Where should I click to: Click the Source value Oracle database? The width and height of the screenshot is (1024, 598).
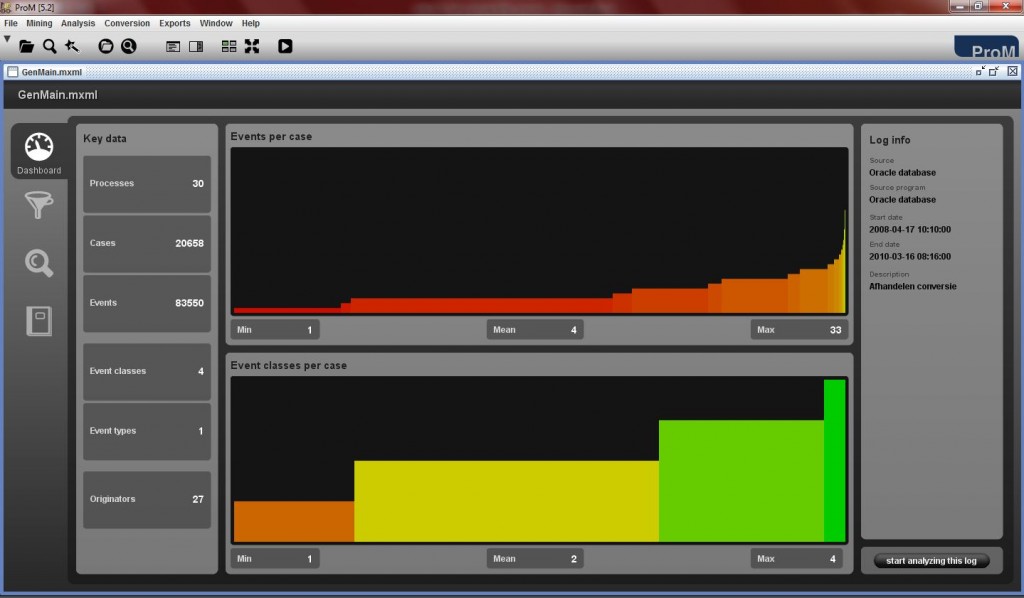point(902,173)
